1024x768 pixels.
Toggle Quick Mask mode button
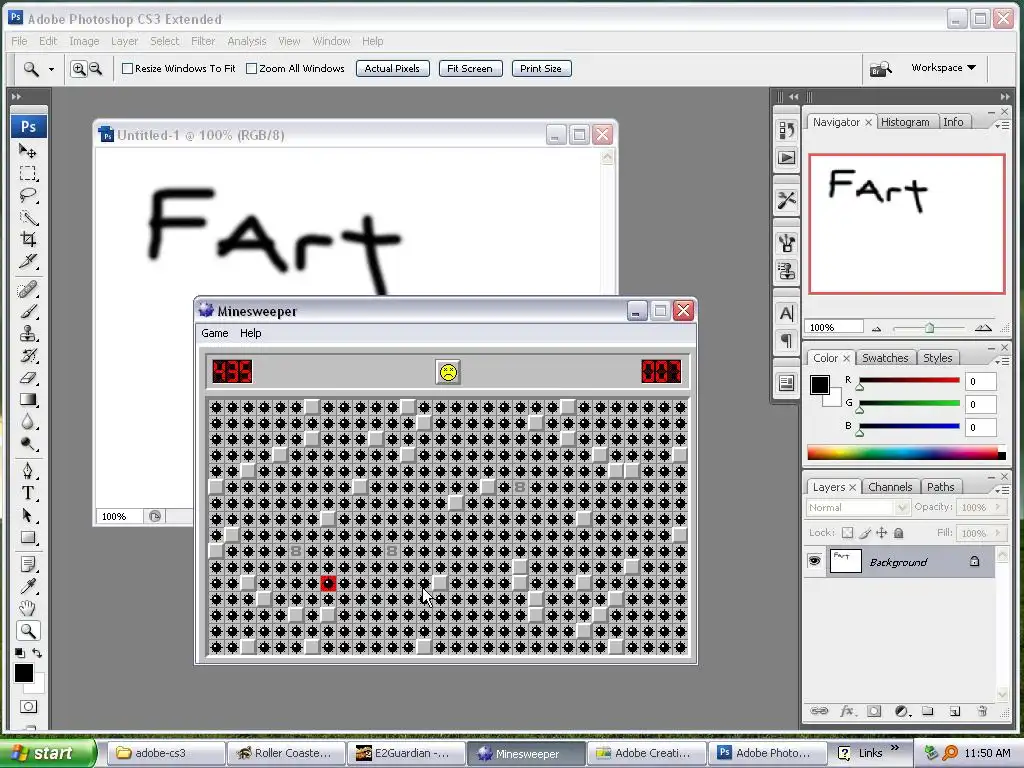pos(28,707)
